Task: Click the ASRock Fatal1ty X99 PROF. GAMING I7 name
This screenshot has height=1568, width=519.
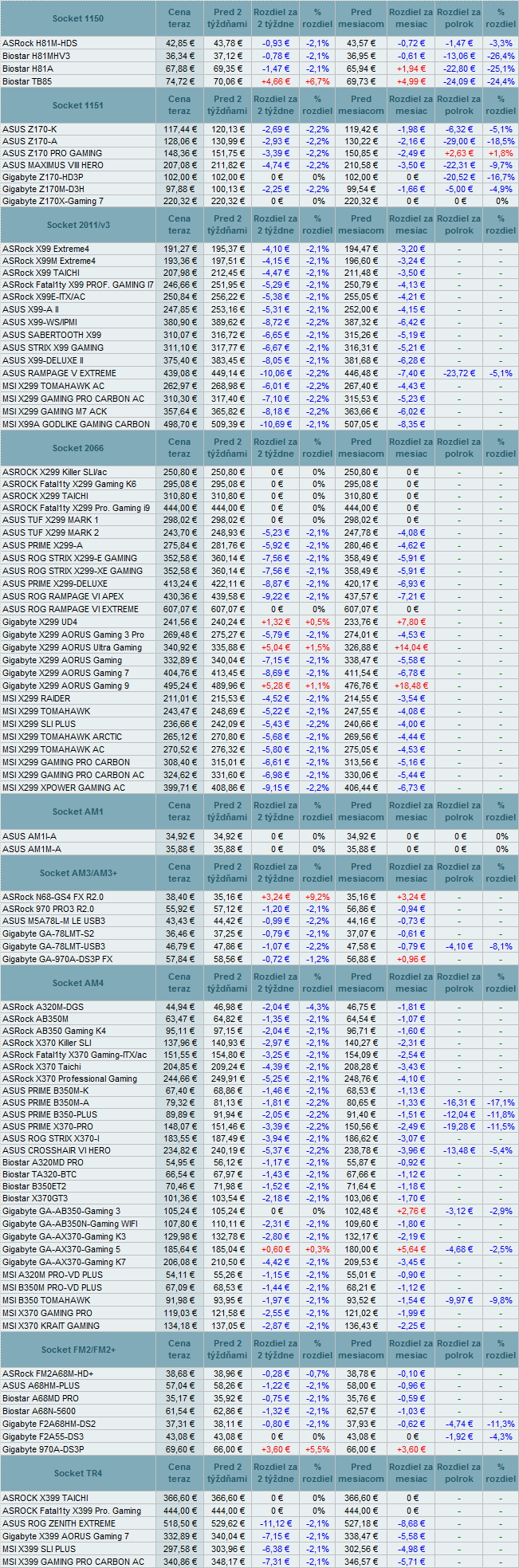Action: click(x=78, y=285)
